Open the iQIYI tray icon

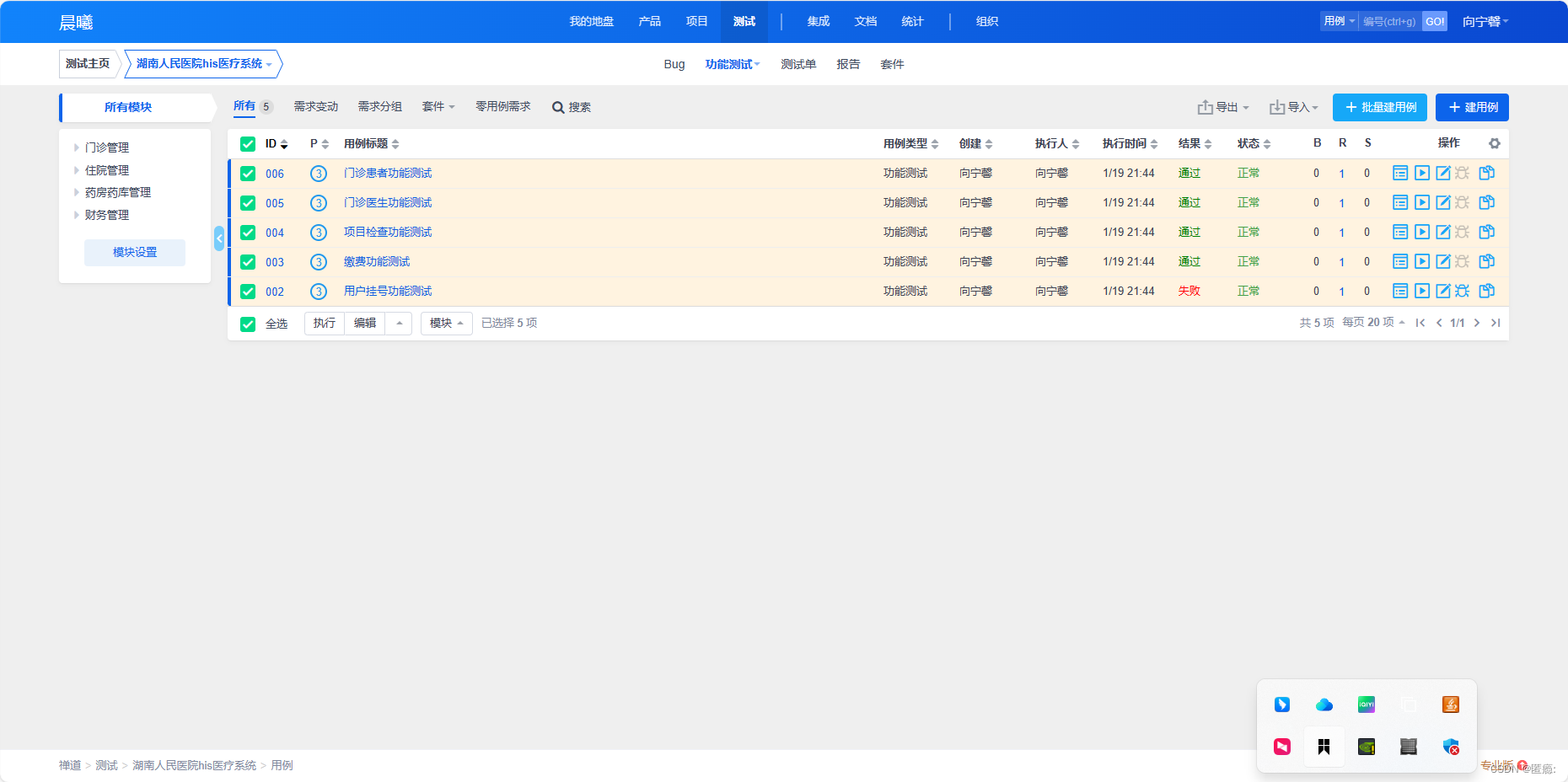1367,704
